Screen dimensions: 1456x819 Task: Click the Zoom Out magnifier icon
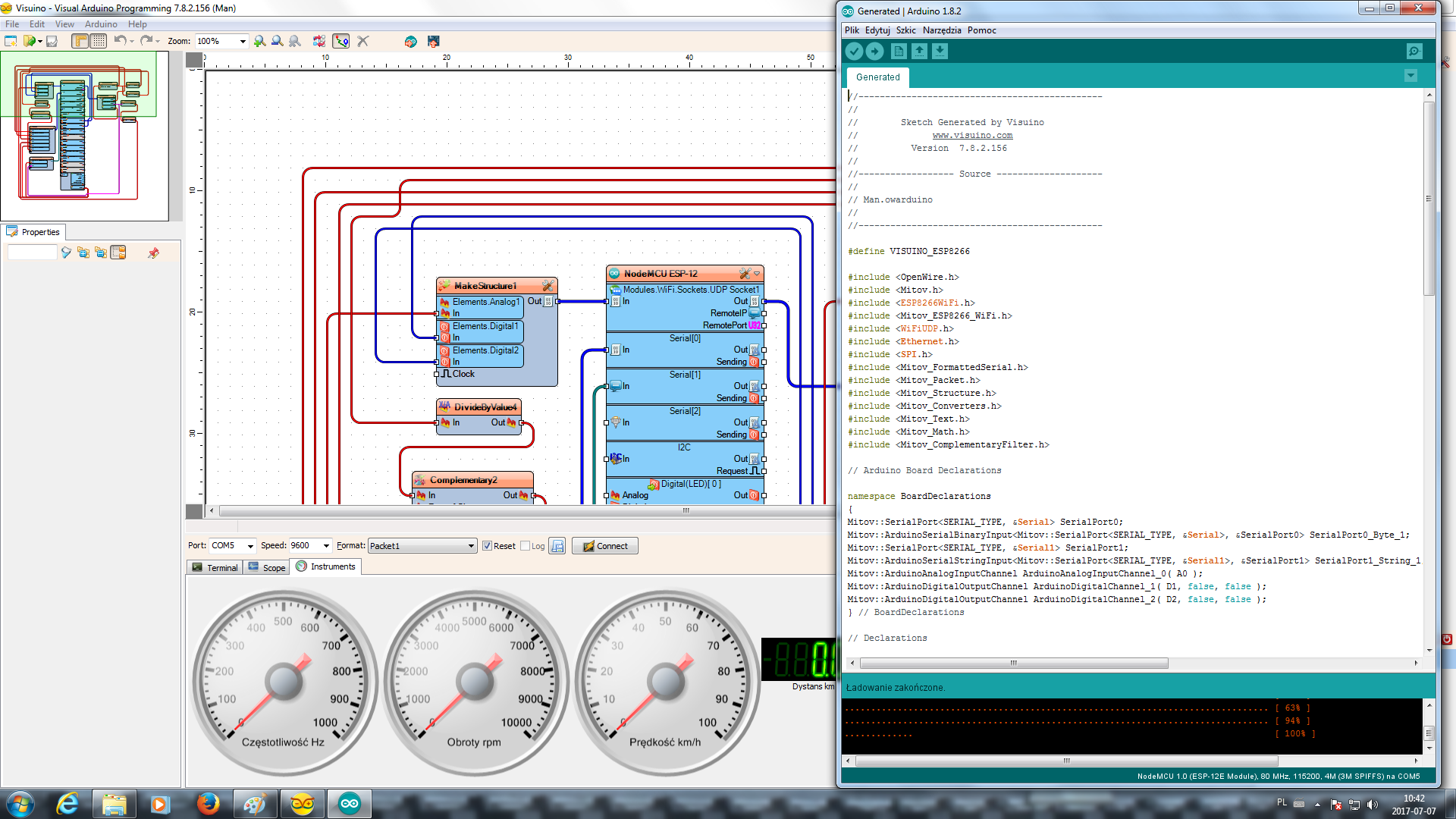pyautogui.click(x=278, y=41)
